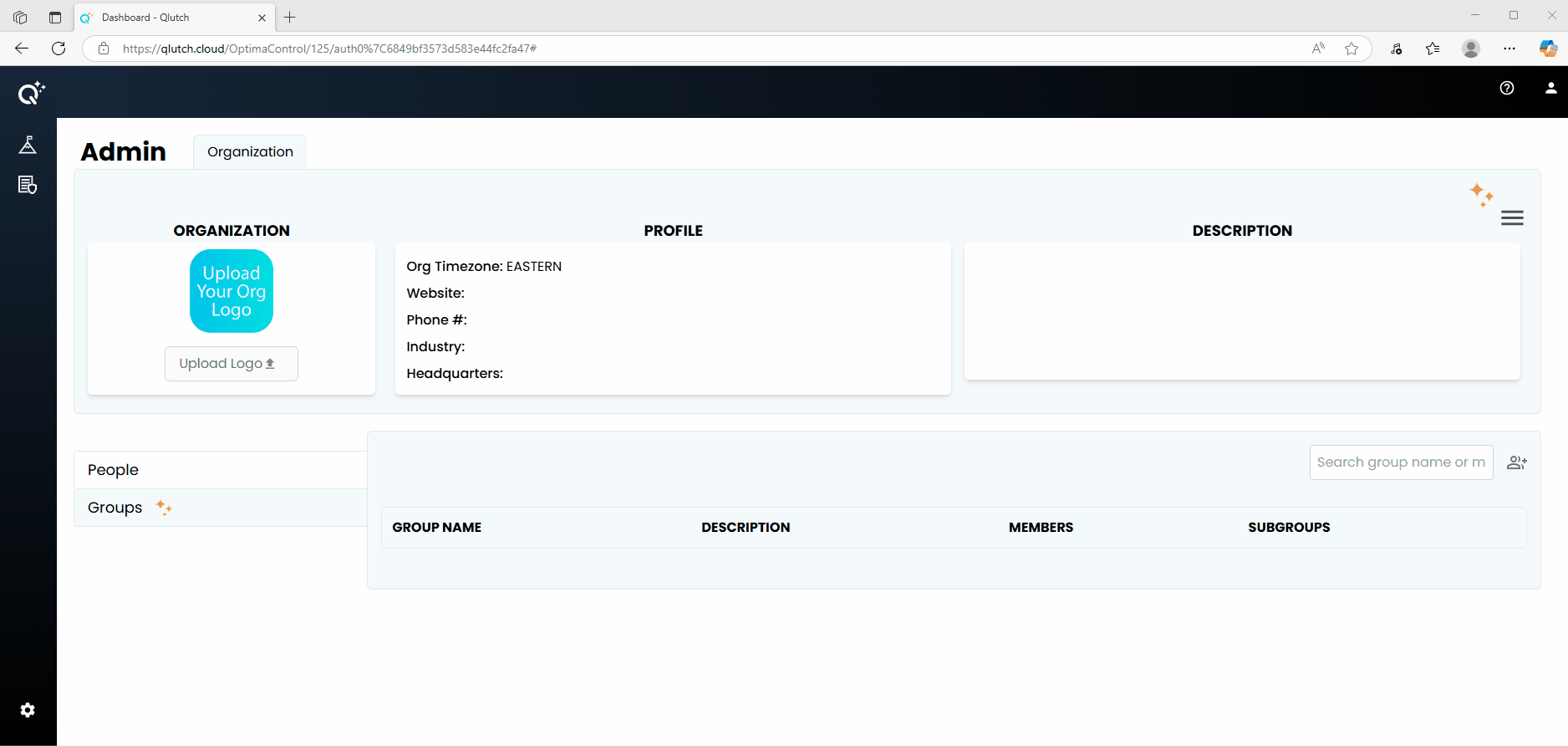The height and width of the screenshot is (746, 1568).
Task: Click the Upload Logo button
Action: tap(231, 364)
